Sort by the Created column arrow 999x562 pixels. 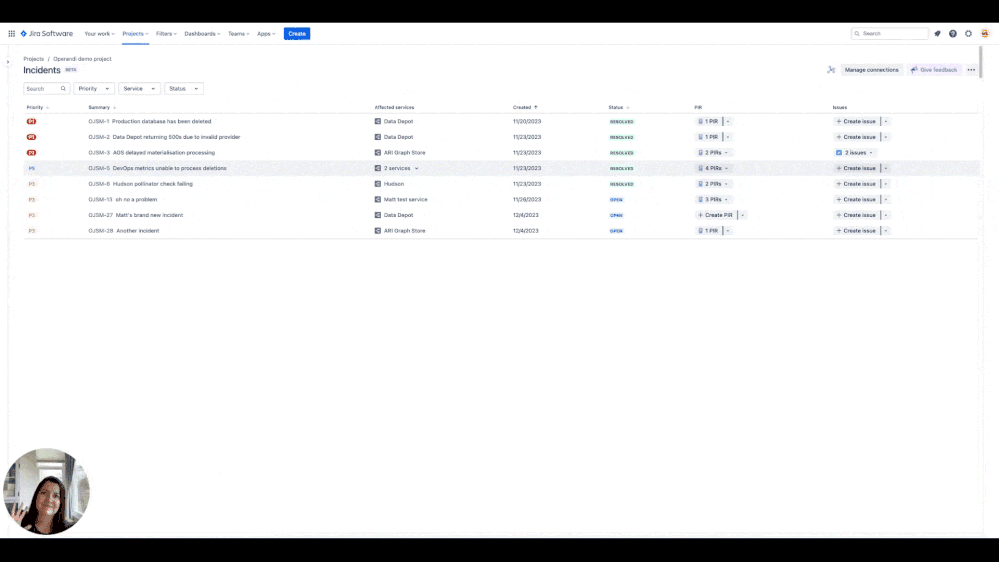point(536,107)
